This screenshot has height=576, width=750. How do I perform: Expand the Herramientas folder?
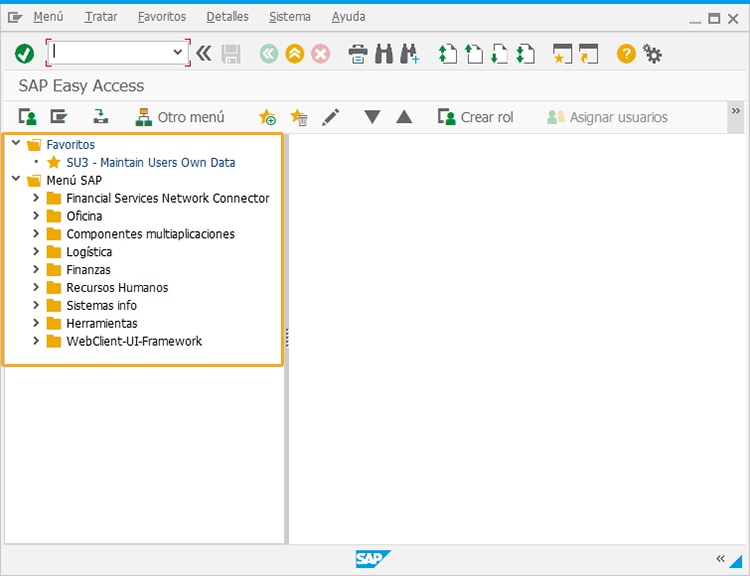[36, 322]
